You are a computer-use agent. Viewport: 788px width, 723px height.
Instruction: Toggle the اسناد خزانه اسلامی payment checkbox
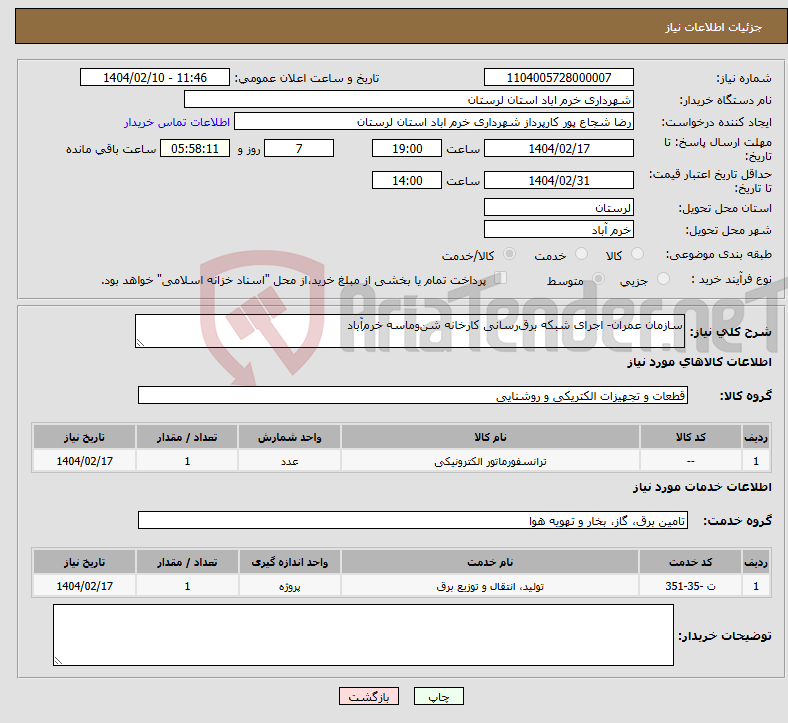pos(501,278)
